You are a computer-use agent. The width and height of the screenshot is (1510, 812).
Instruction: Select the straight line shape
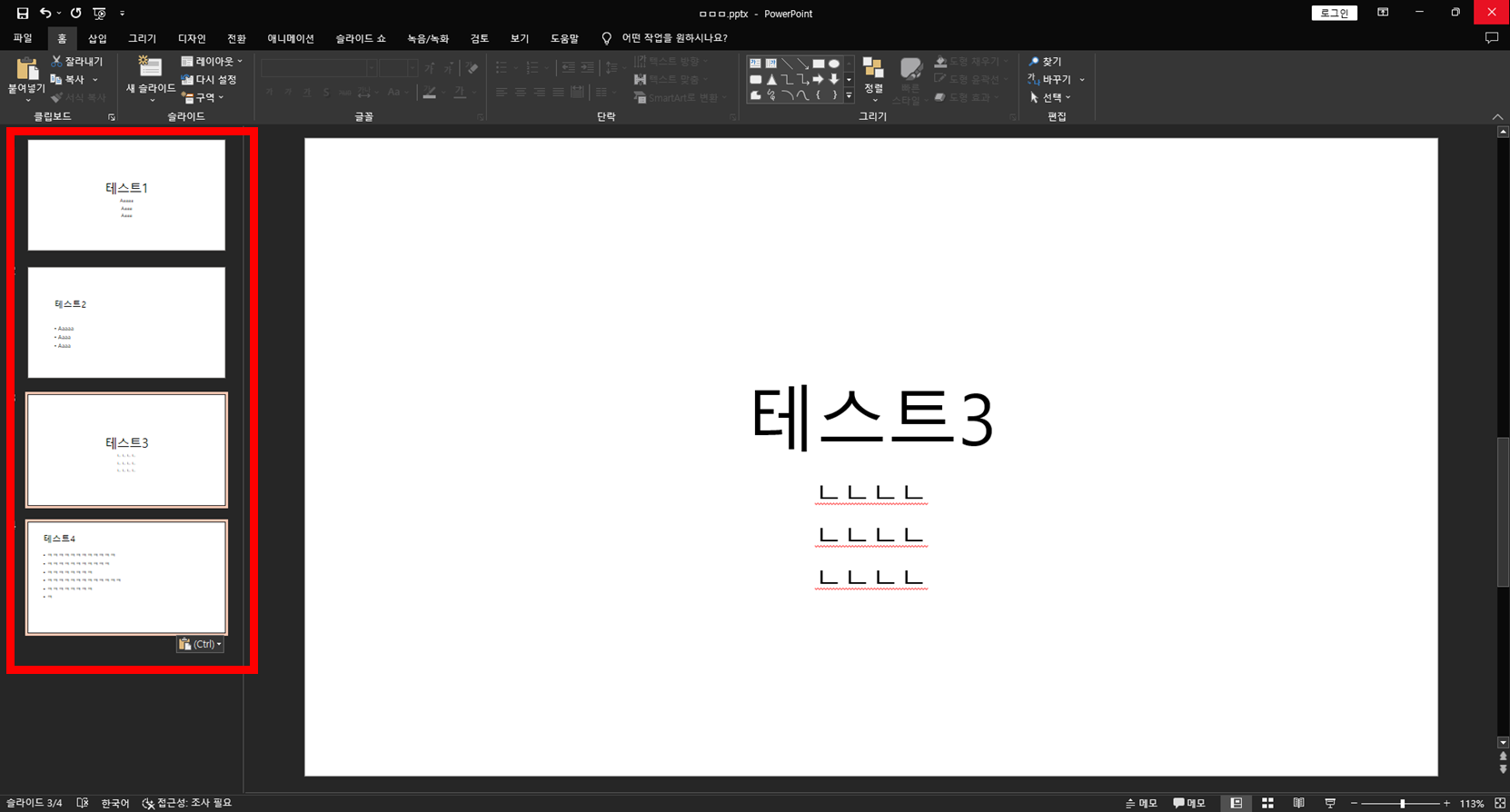pyautogui.click(x=787, y=64)
